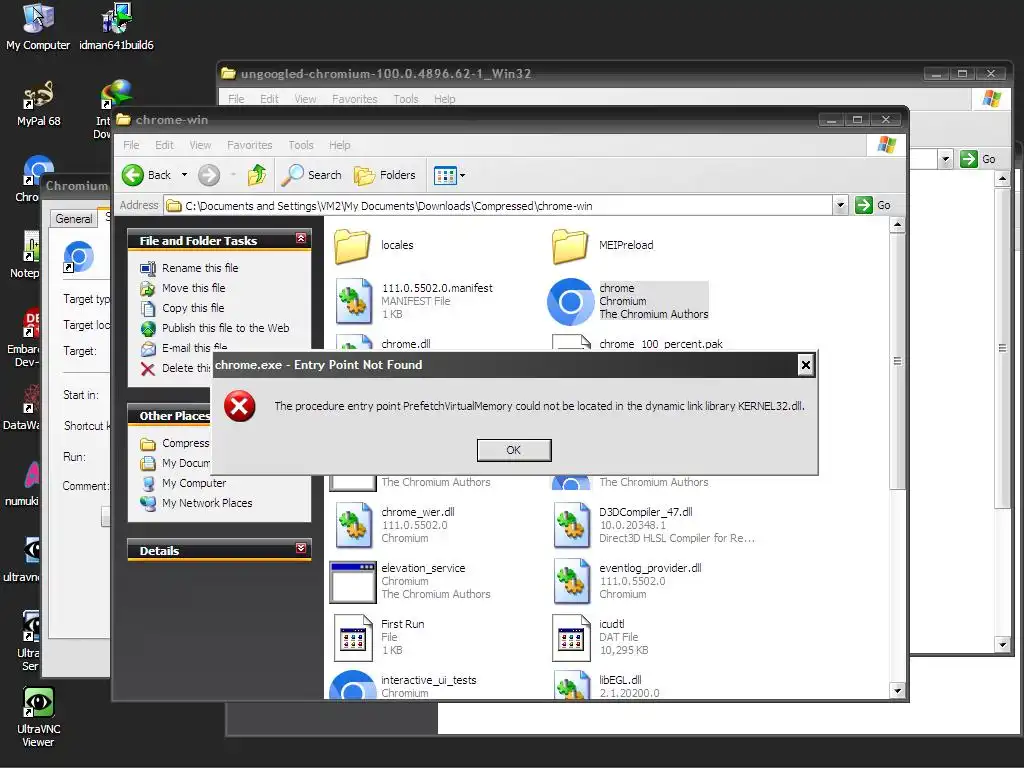The image size is (1024, 768).
Task: Click OK in the Entry Point Not Found dialog
Action: (x=514, y=450)
